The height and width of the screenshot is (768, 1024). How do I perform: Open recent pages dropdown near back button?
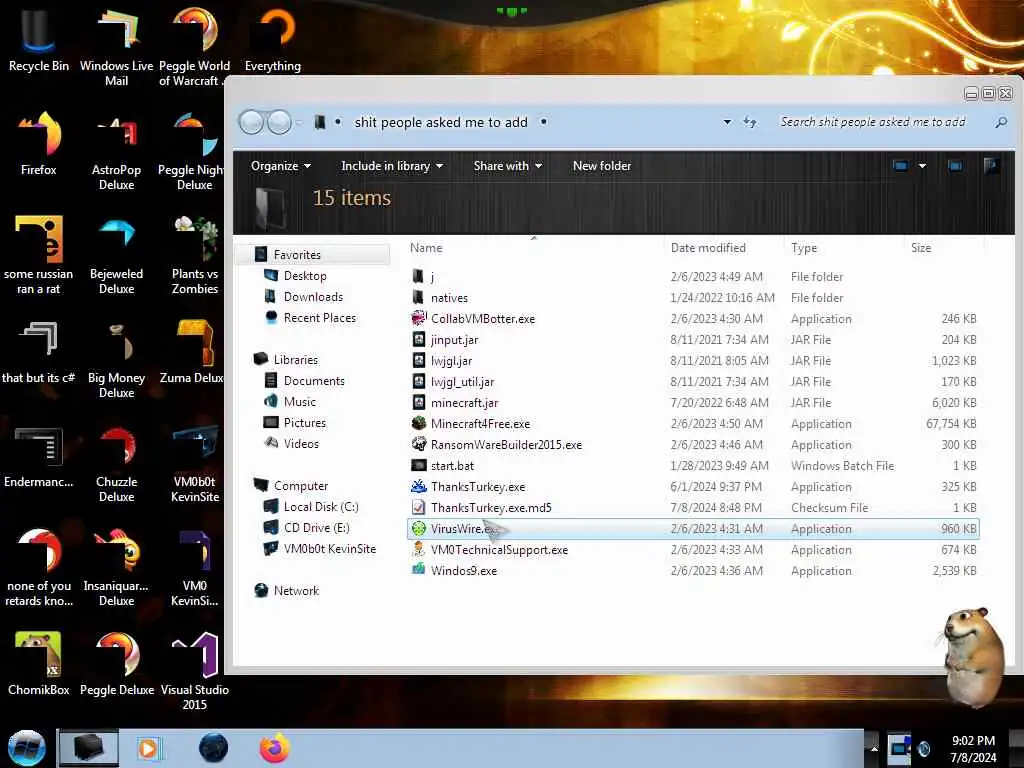pos(299,122)
